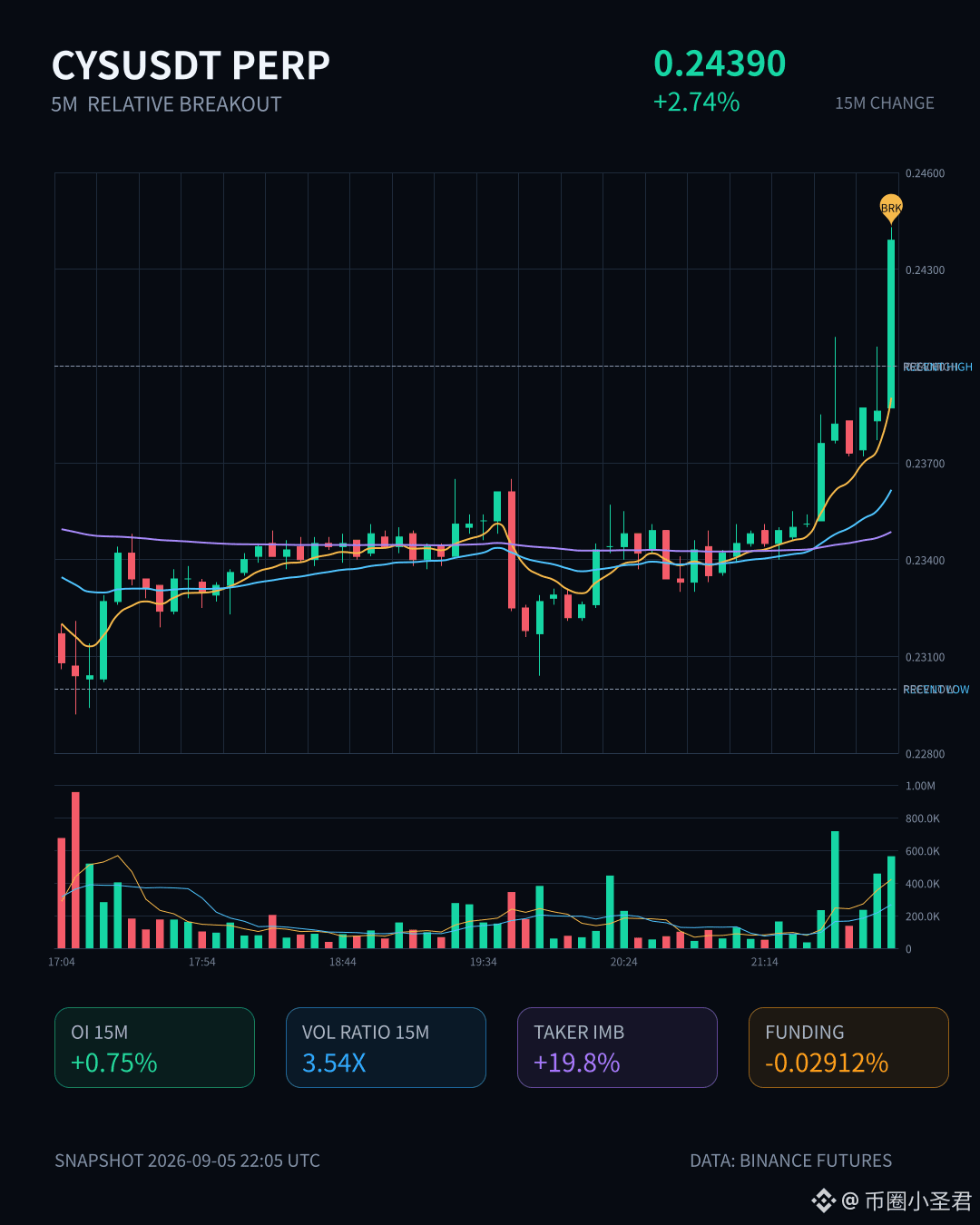Click the +2.74% change value
The image size is (980, 1225).
(696, 102)
